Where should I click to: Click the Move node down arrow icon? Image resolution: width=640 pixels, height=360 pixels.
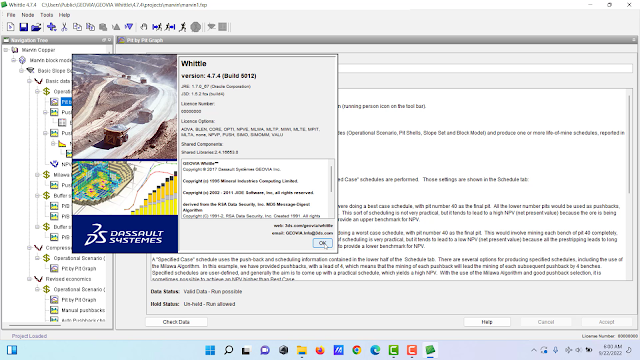[129, 27]
